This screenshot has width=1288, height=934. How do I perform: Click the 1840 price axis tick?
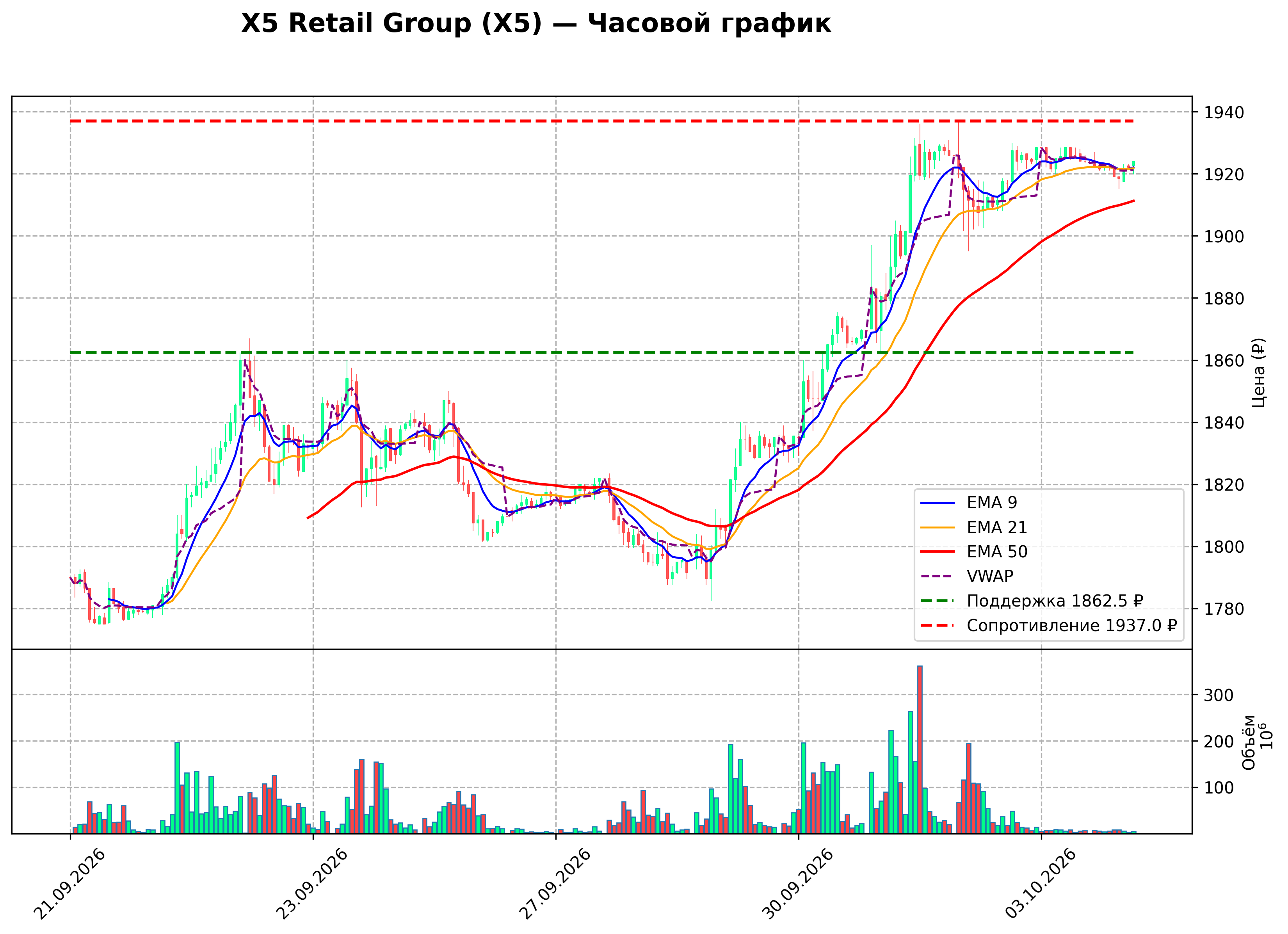tap(1224, 422)
